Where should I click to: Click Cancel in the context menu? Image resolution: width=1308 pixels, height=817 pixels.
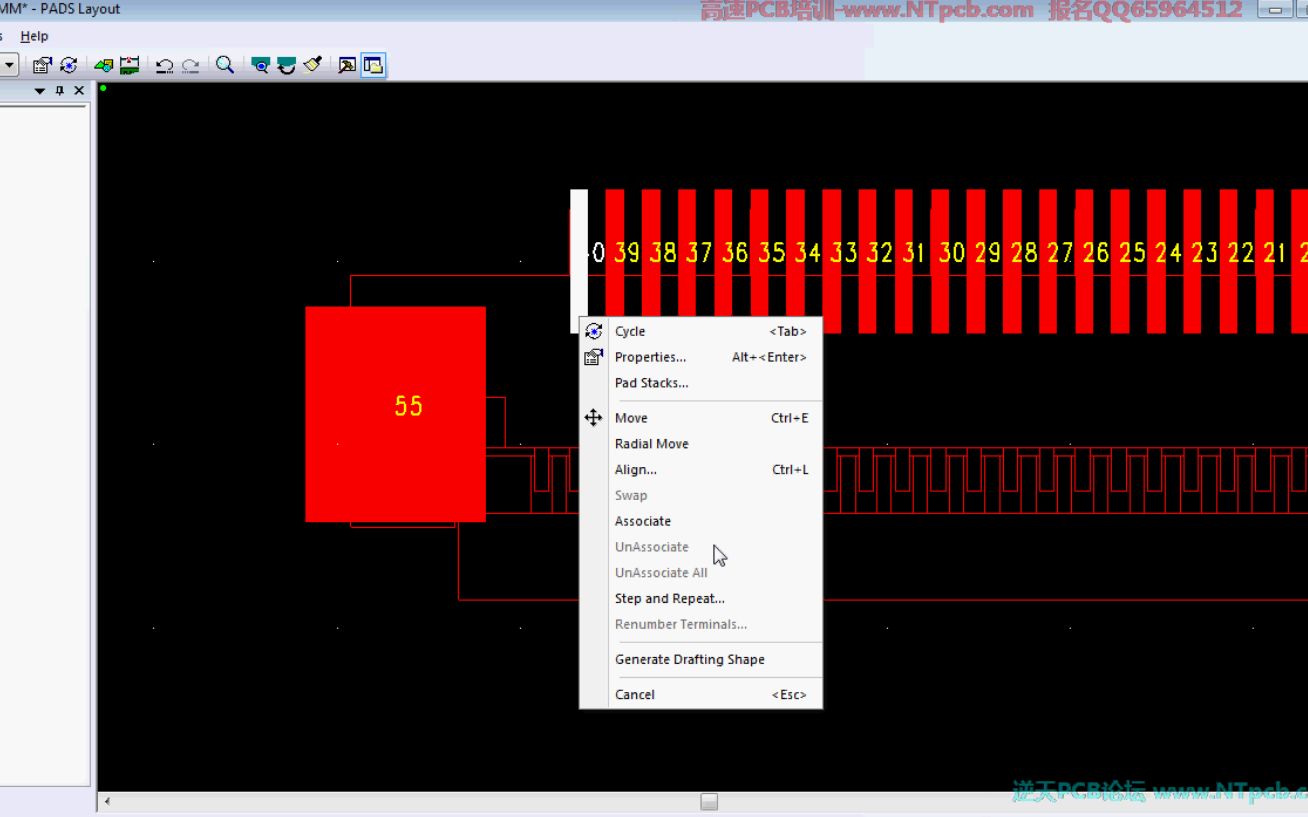tap(635, 694)
